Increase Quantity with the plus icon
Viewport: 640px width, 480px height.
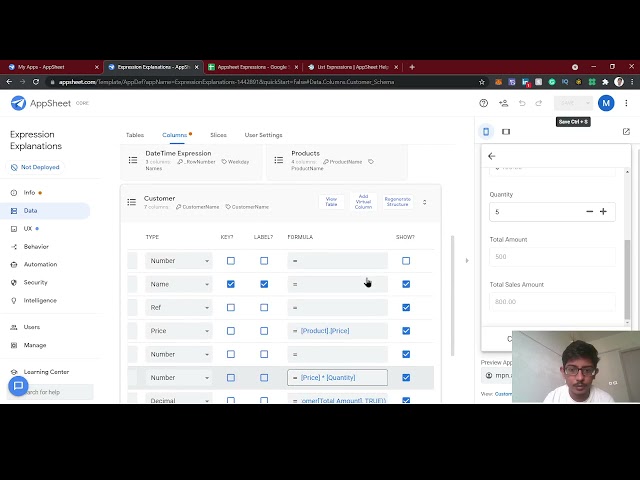(x=603, y=211)
